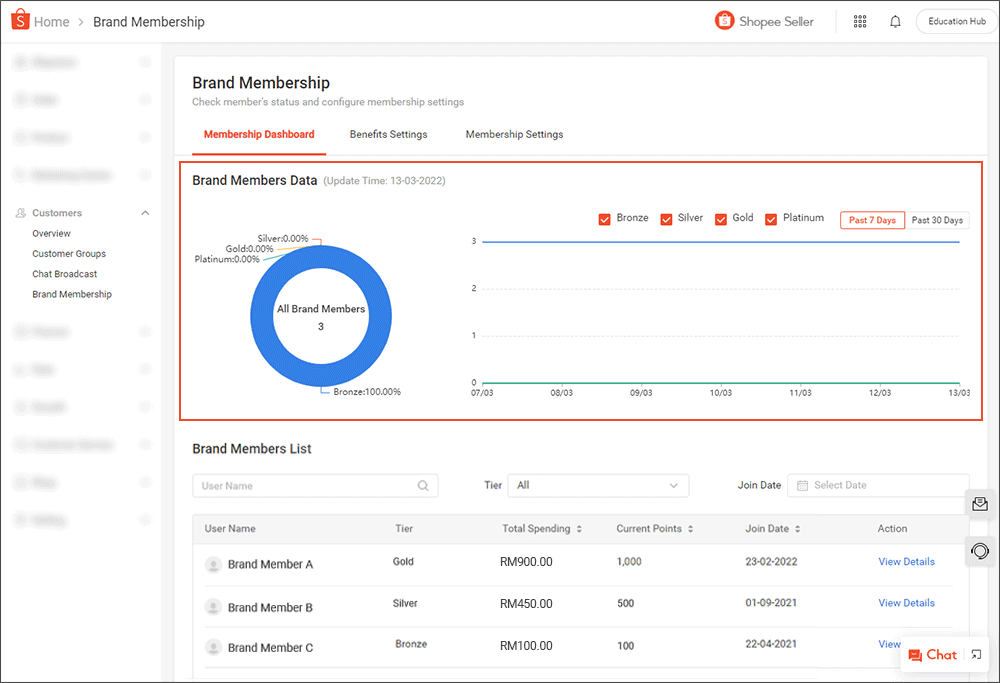Uncheck the Gold checkbox
This screenshot has width=1000, height=683.
(x=721, y=219)
